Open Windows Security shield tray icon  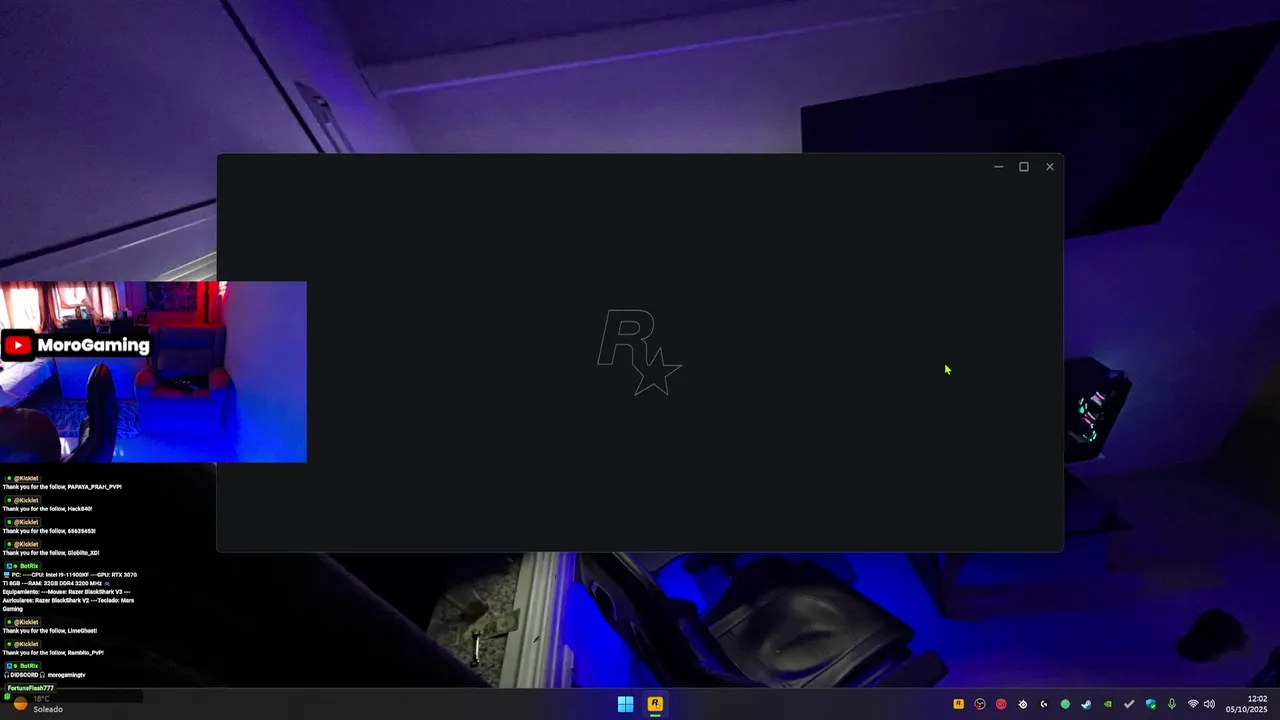1151,704
